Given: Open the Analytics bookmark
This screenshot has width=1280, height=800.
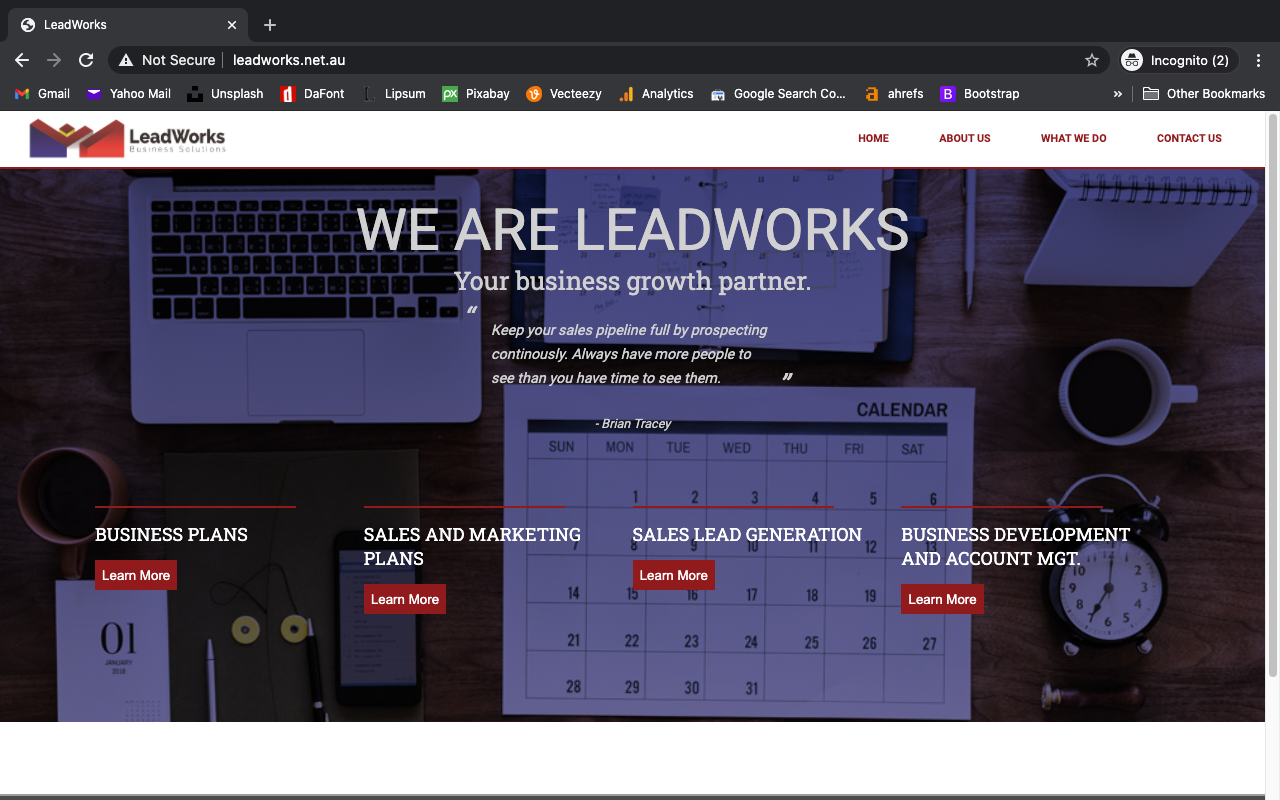Looking at the screenshot, I should [x=656, y=94].
